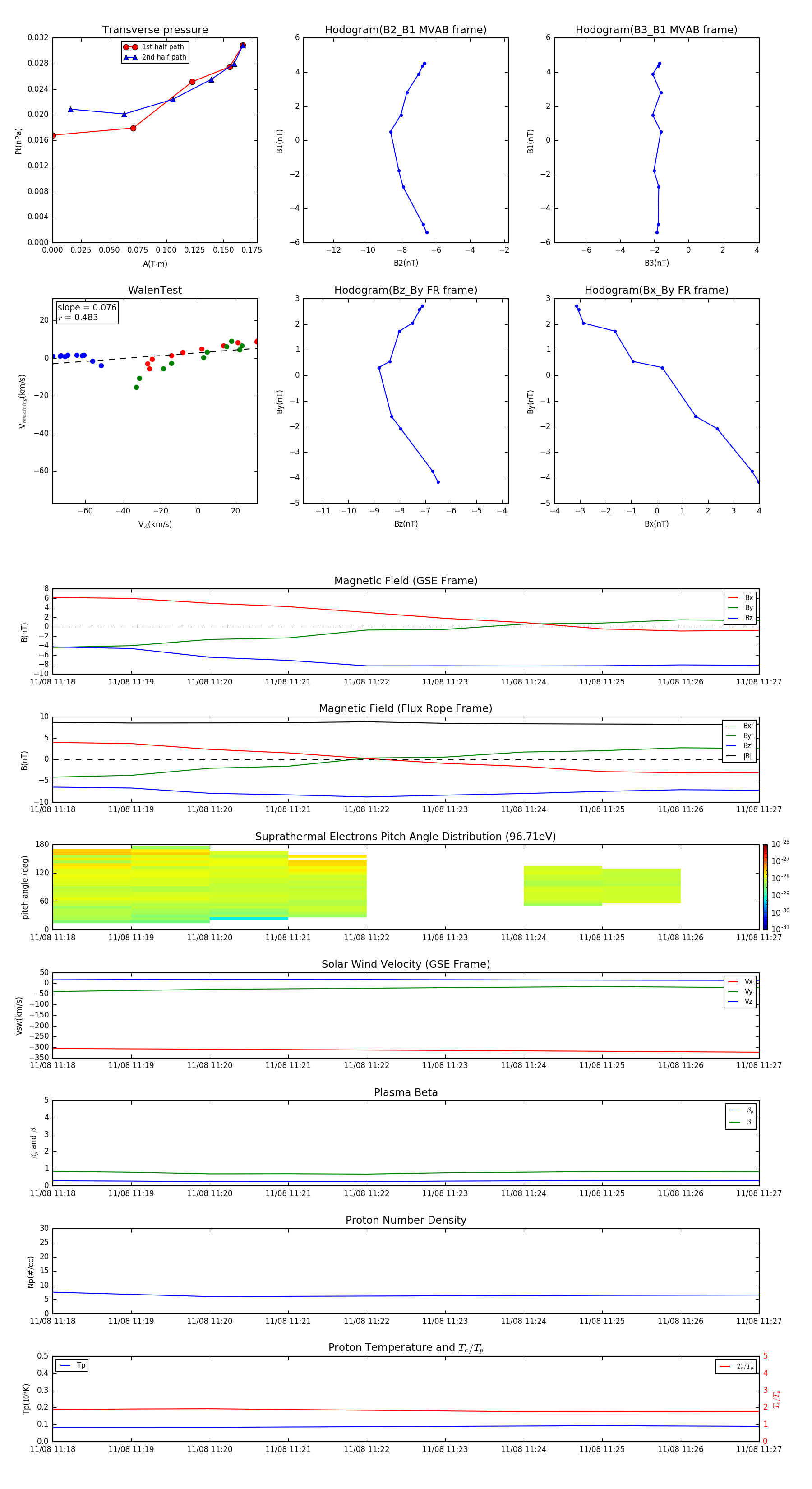Screen dimensions: 812x1489
Task: Click the By entry in GSE magnetic field legend
Action: (740, 608)
